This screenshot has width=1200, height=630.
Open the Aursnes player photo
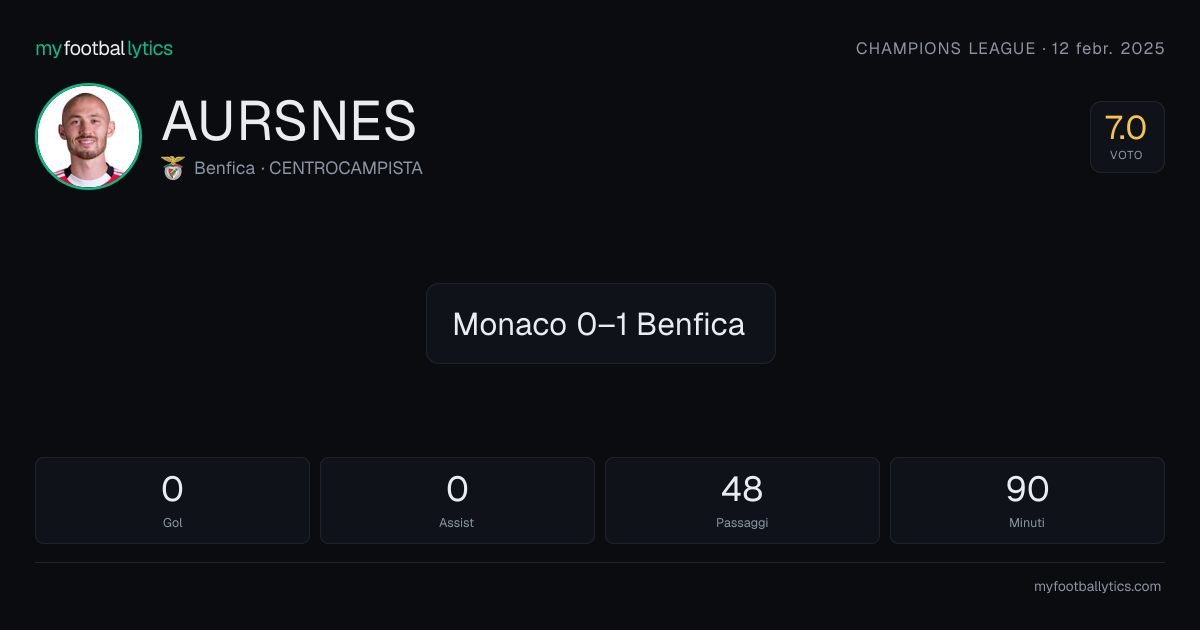88,137
